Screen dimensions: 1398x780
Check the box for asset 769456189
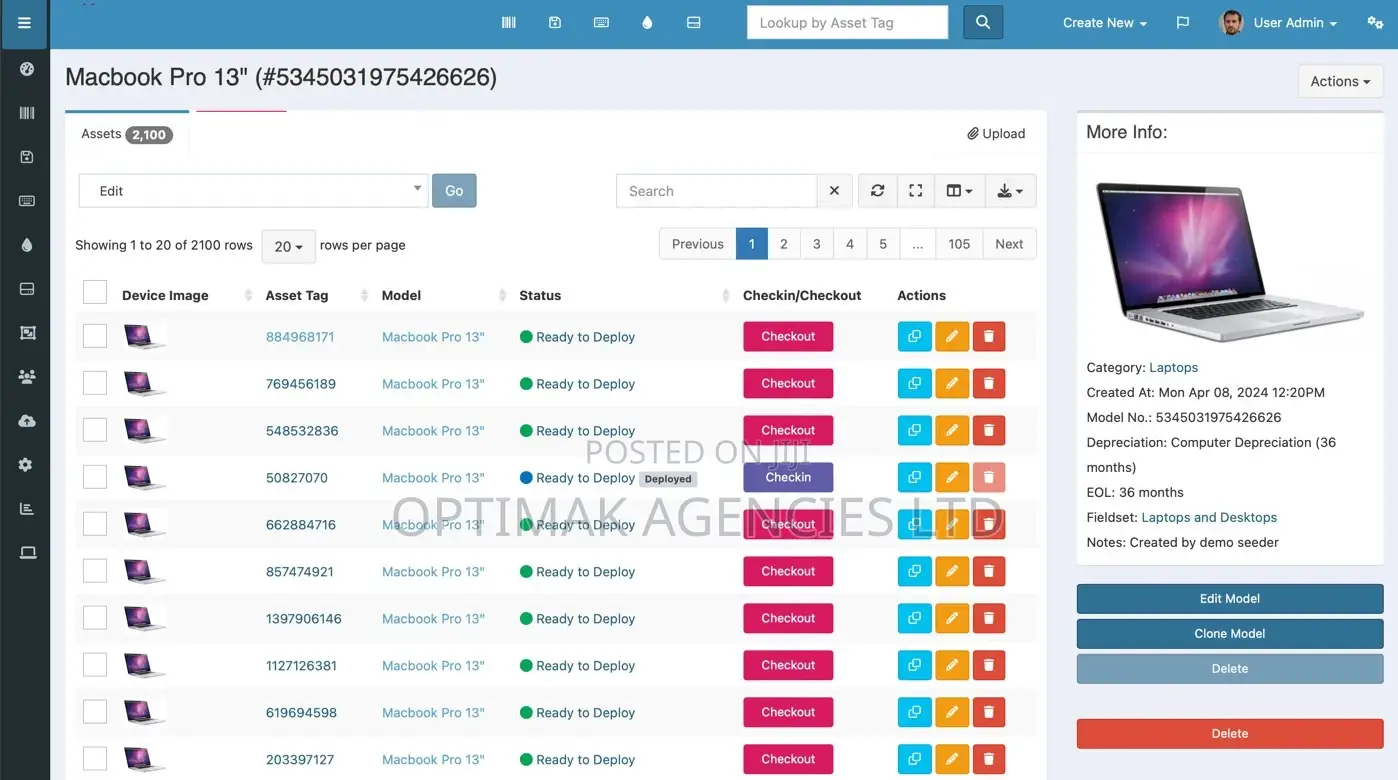95,383
